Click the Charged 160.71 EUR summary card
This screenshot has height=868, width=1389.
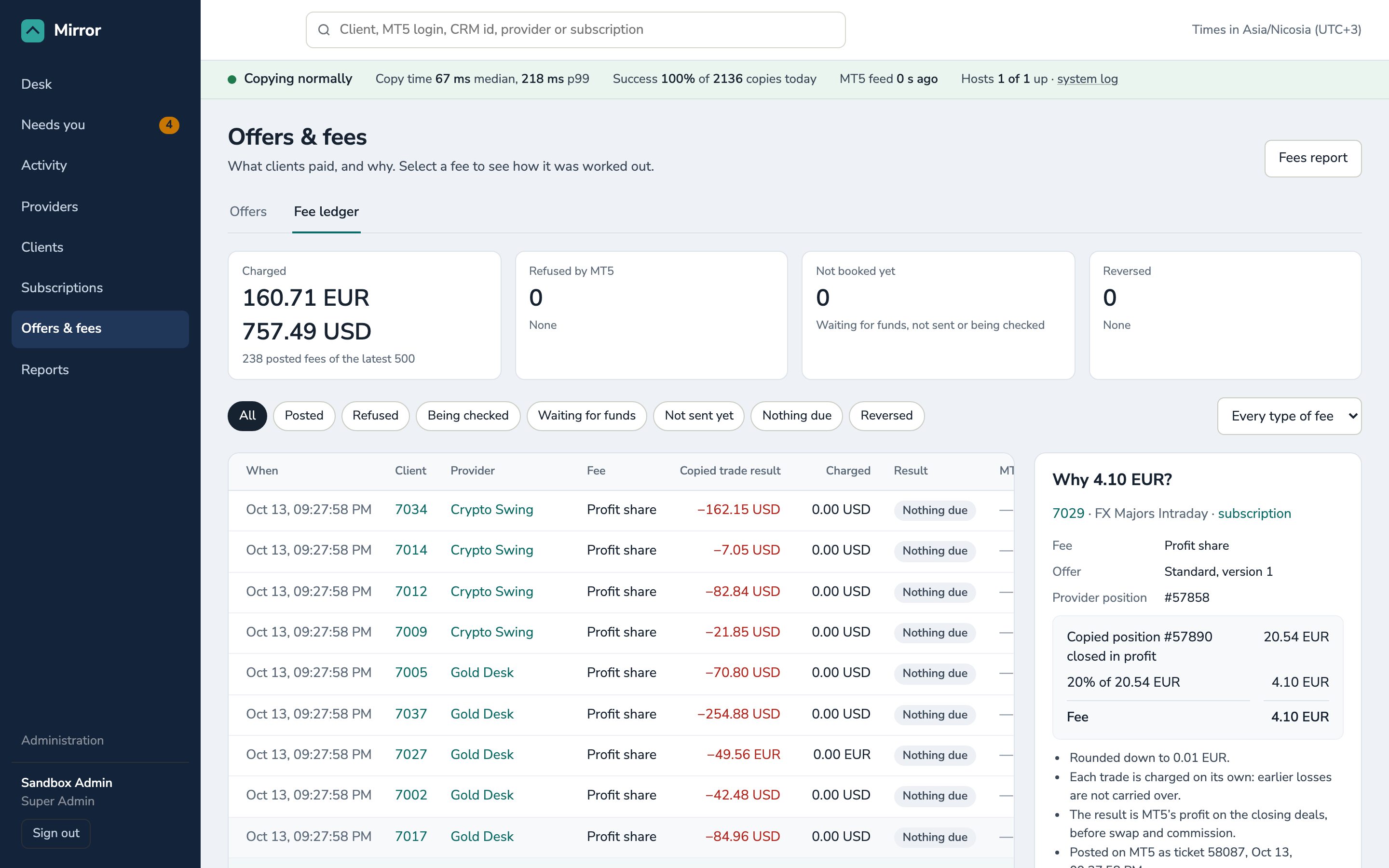pos(365,315)
